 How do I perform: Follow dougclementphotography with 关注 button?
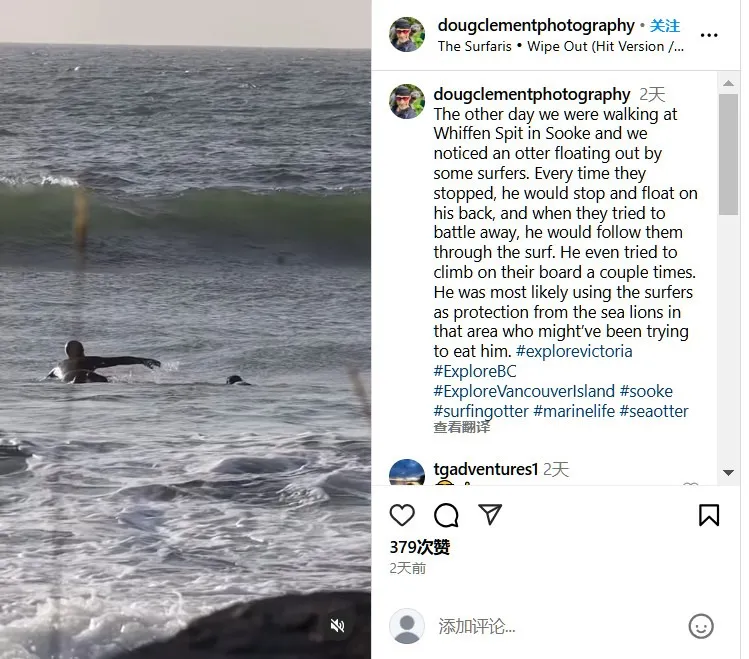[664, 26]
